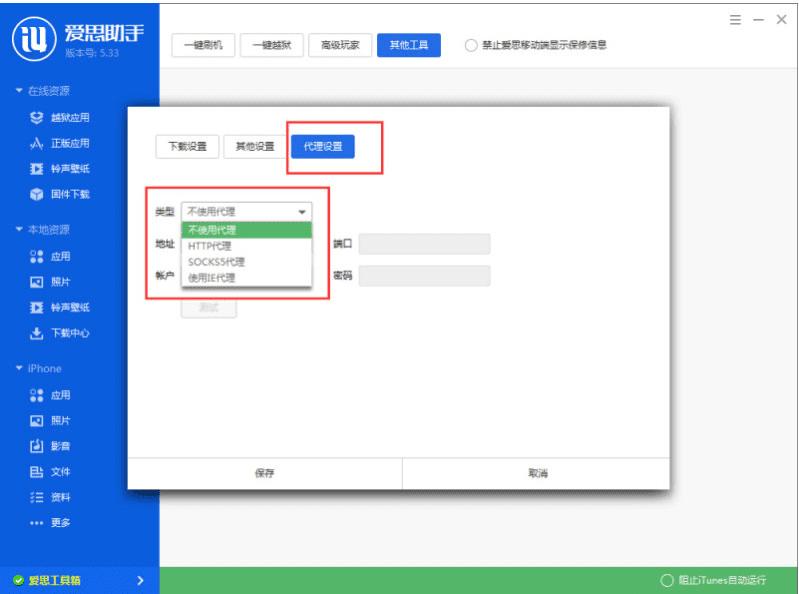Viewport: 799px width, 594px height.
Task: Choose SOCKS5代理 from the dropdown list
Action: (x=247, y=262)
